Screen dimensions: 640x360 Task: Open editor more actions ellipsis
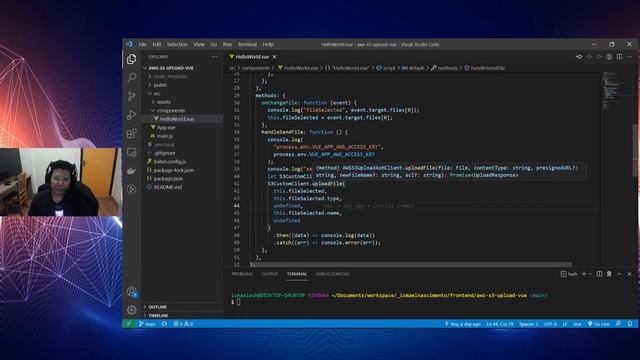[x=630, y=57]
